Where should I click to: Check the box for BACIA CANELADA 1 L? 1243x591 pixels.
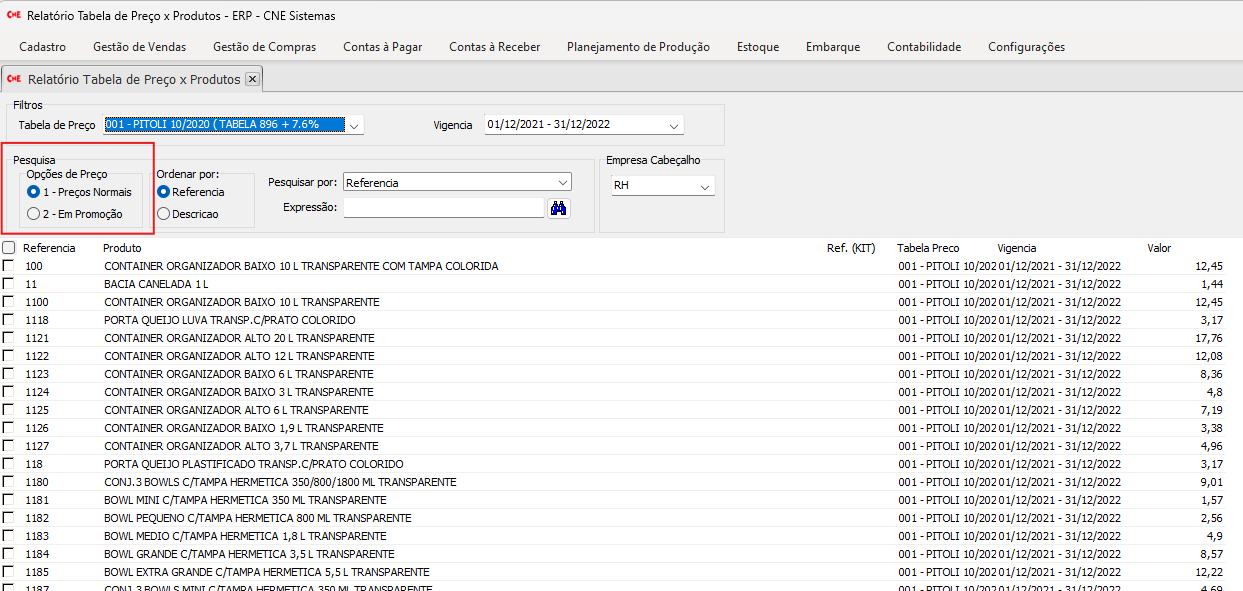tap(9, 284)
